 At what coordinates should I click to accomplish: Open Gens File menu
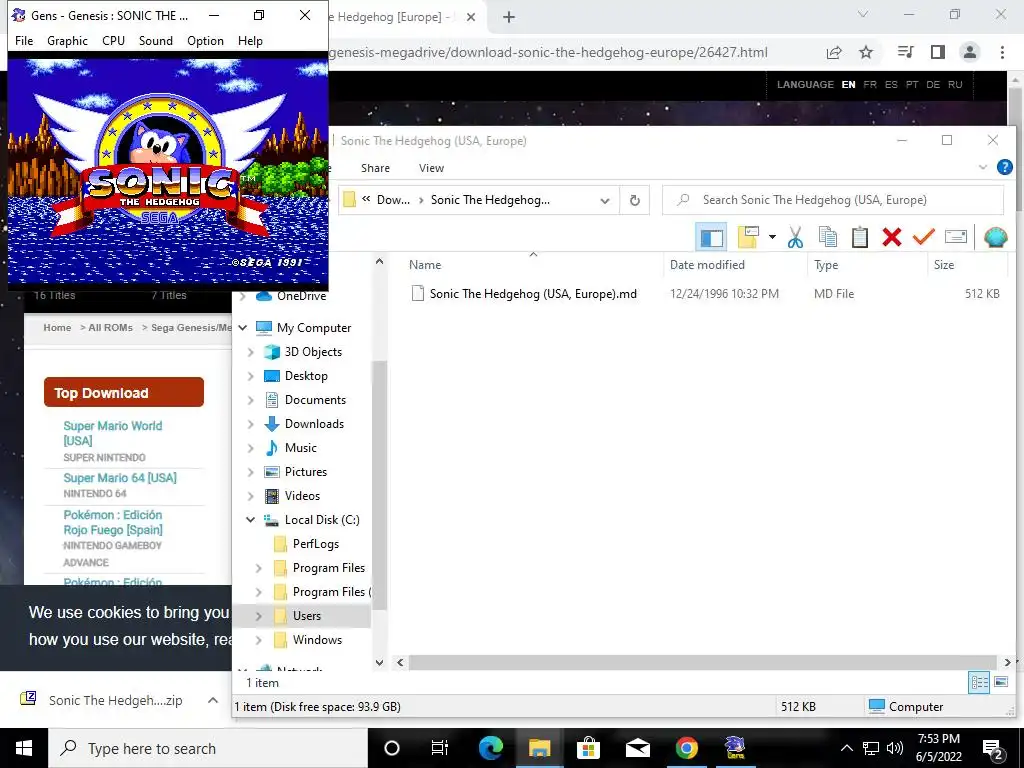tap(24, 40)
